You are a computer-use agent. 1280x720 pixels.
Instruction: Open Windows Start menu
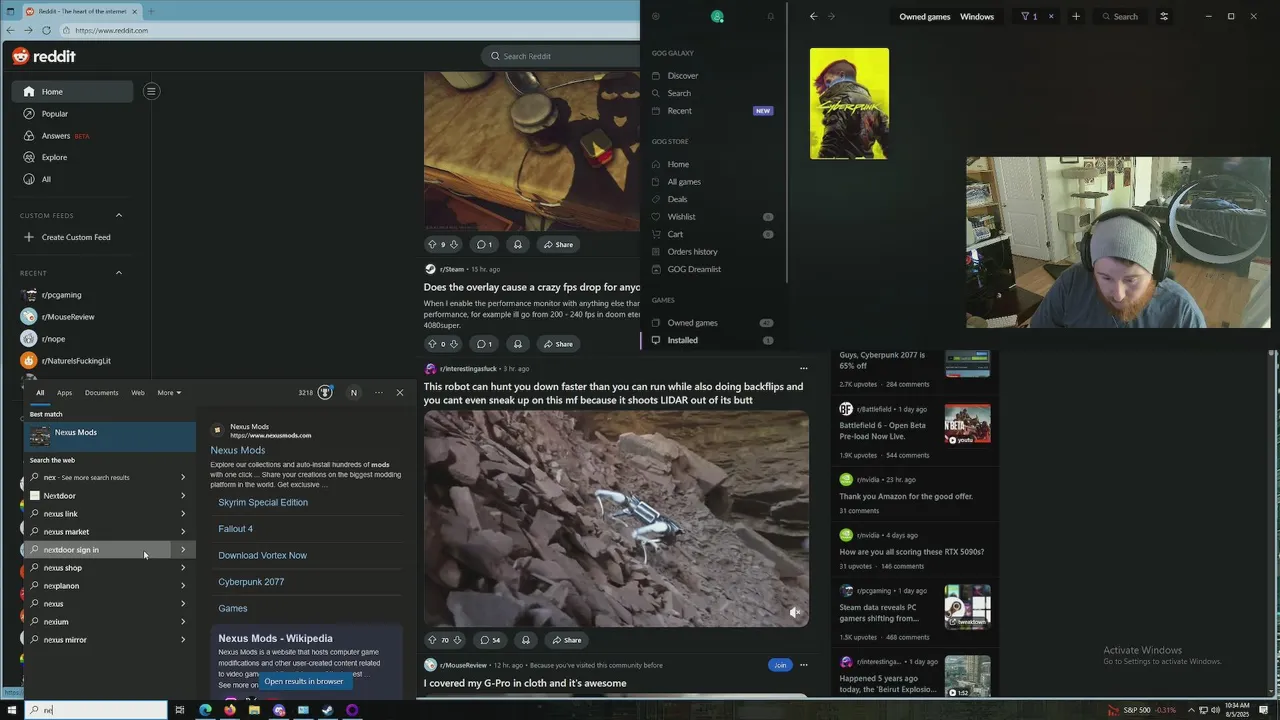click(x=11, y=710)
